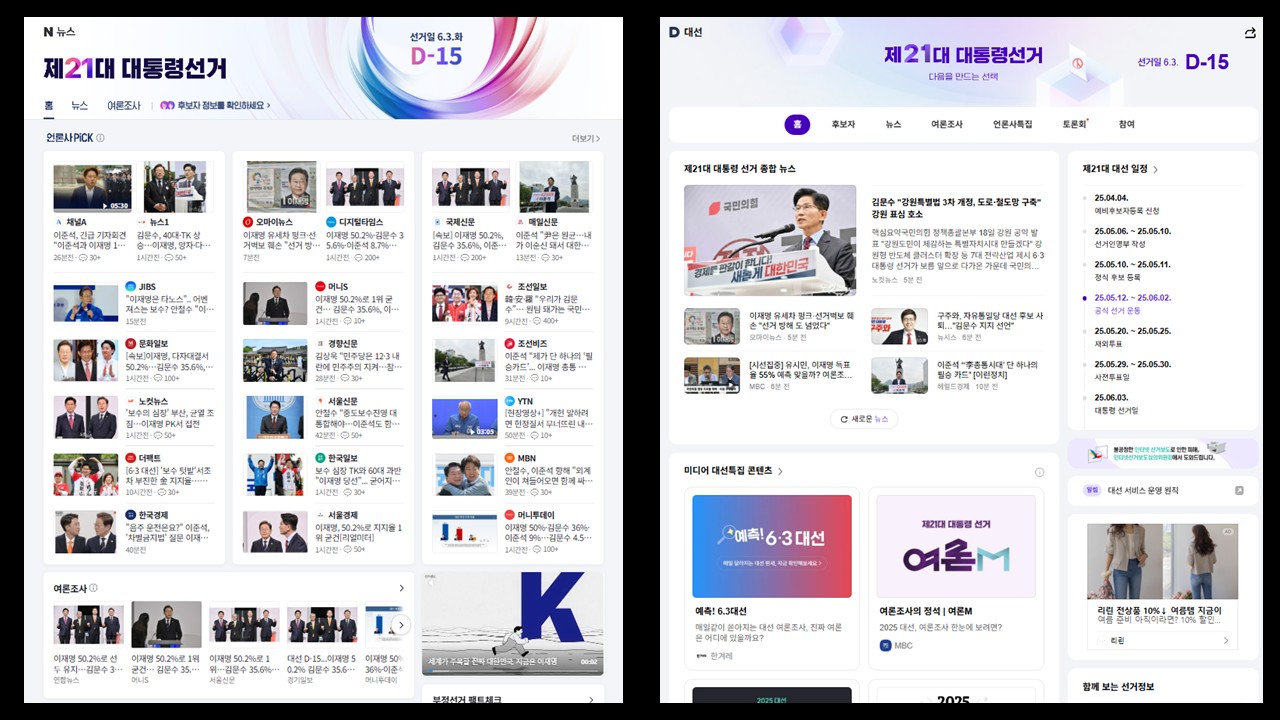The height and width of the screenshot is (720, 1280).
Task: Click the share icon in the Daum page
Action: point(1250,33)
